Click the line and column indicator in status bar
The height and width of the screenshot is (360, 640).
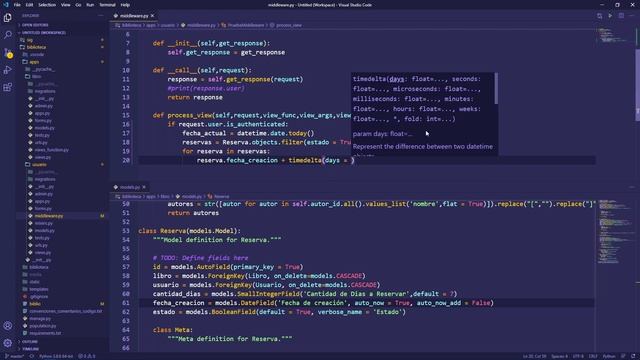click(534, 356)
